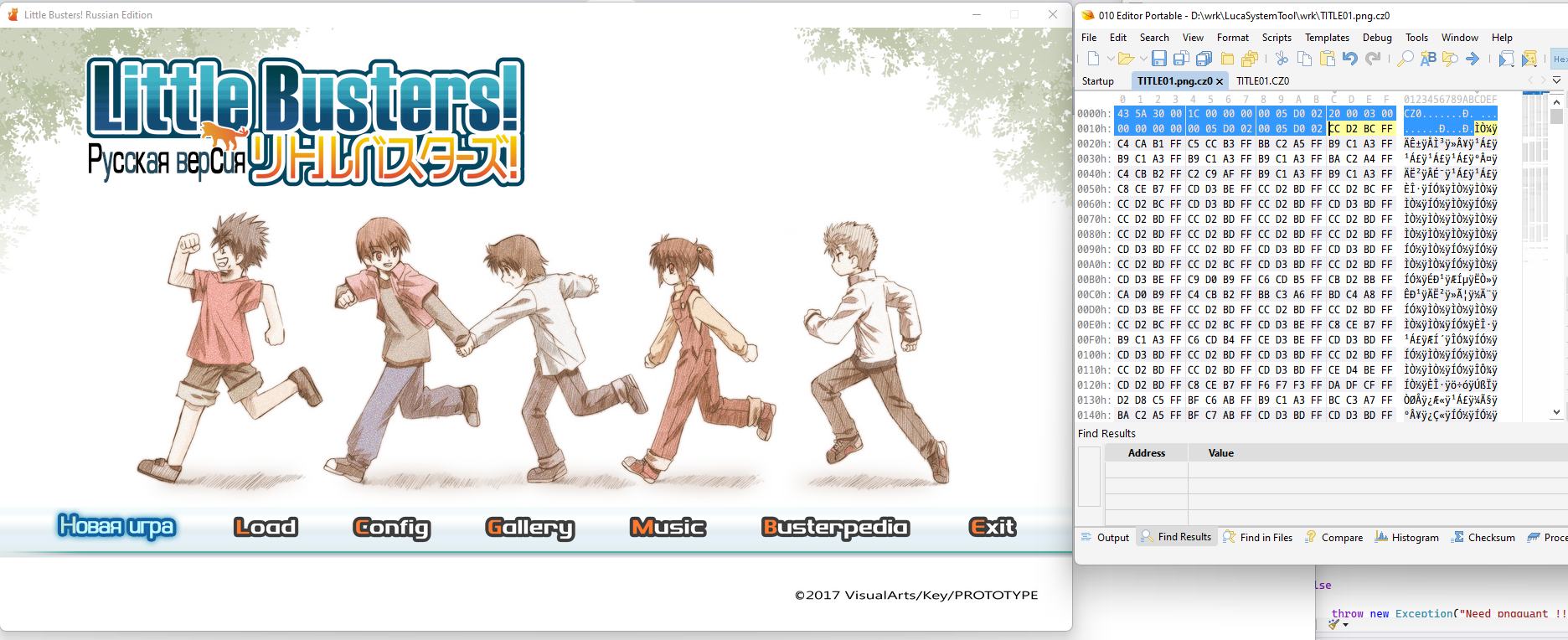Click the Close All files icon
Screen dimensions: 1568x640
click(1250, 59)
